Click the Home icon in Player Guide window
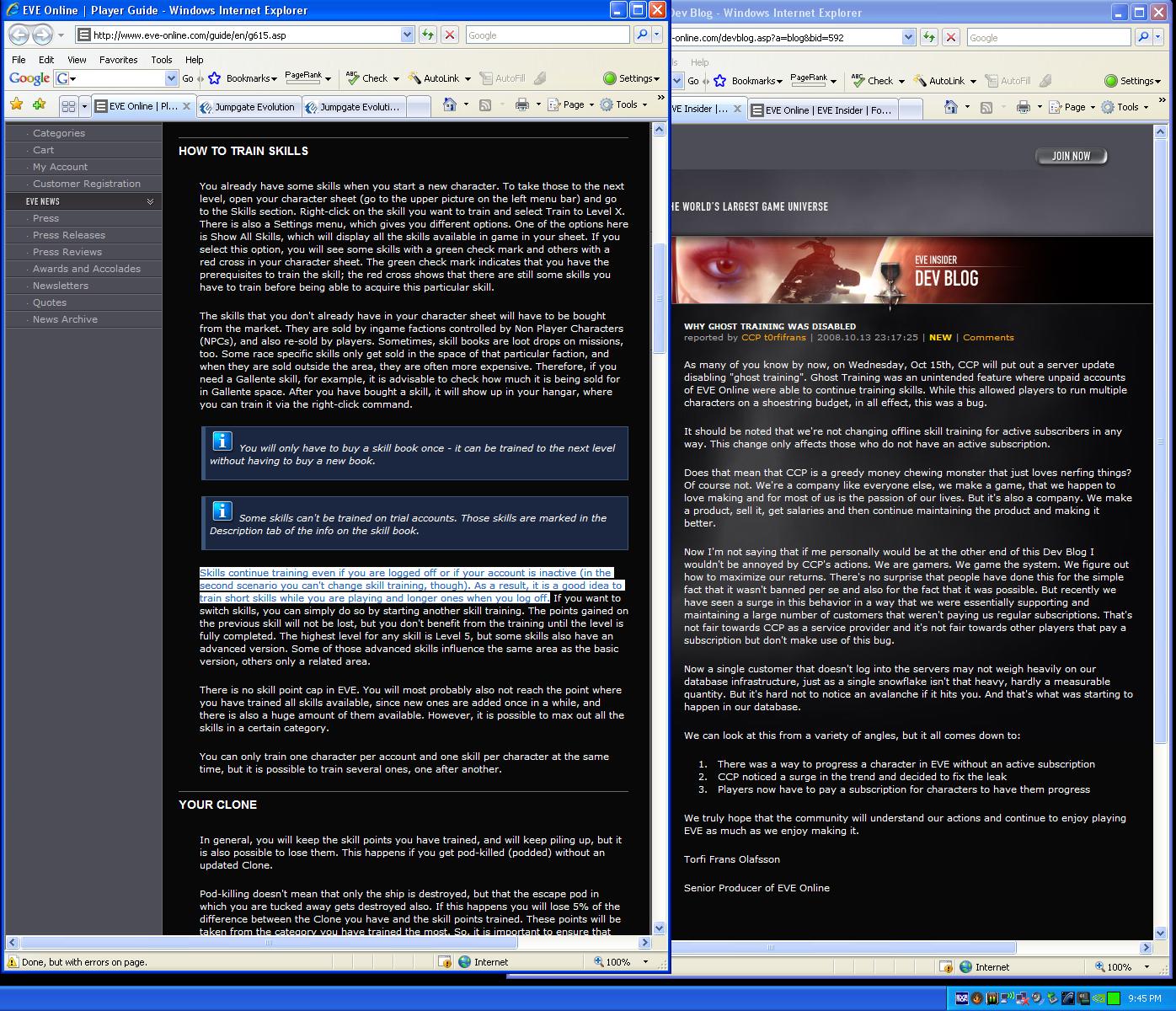This screenshot has width=1176, height=1011. point(450,104)
